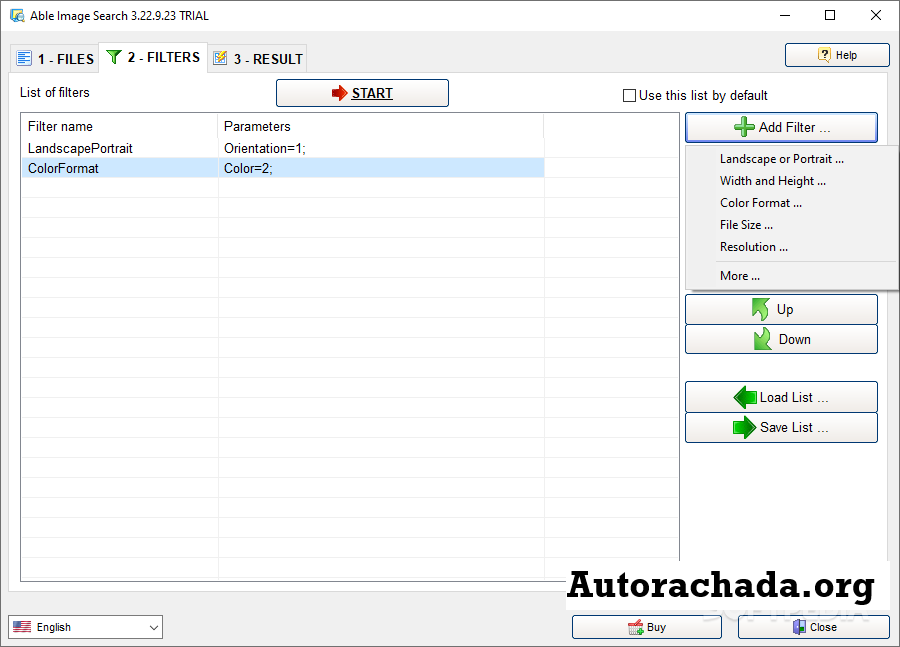Select the ColorFormat filter row
The width and height of the screenshot is (900, 647).
click(x=283, y=168)
